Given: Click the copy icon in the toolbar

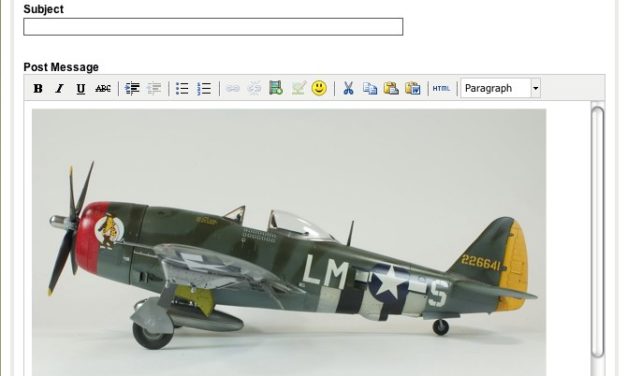Looking at the screenshot, I should (370, 88).
